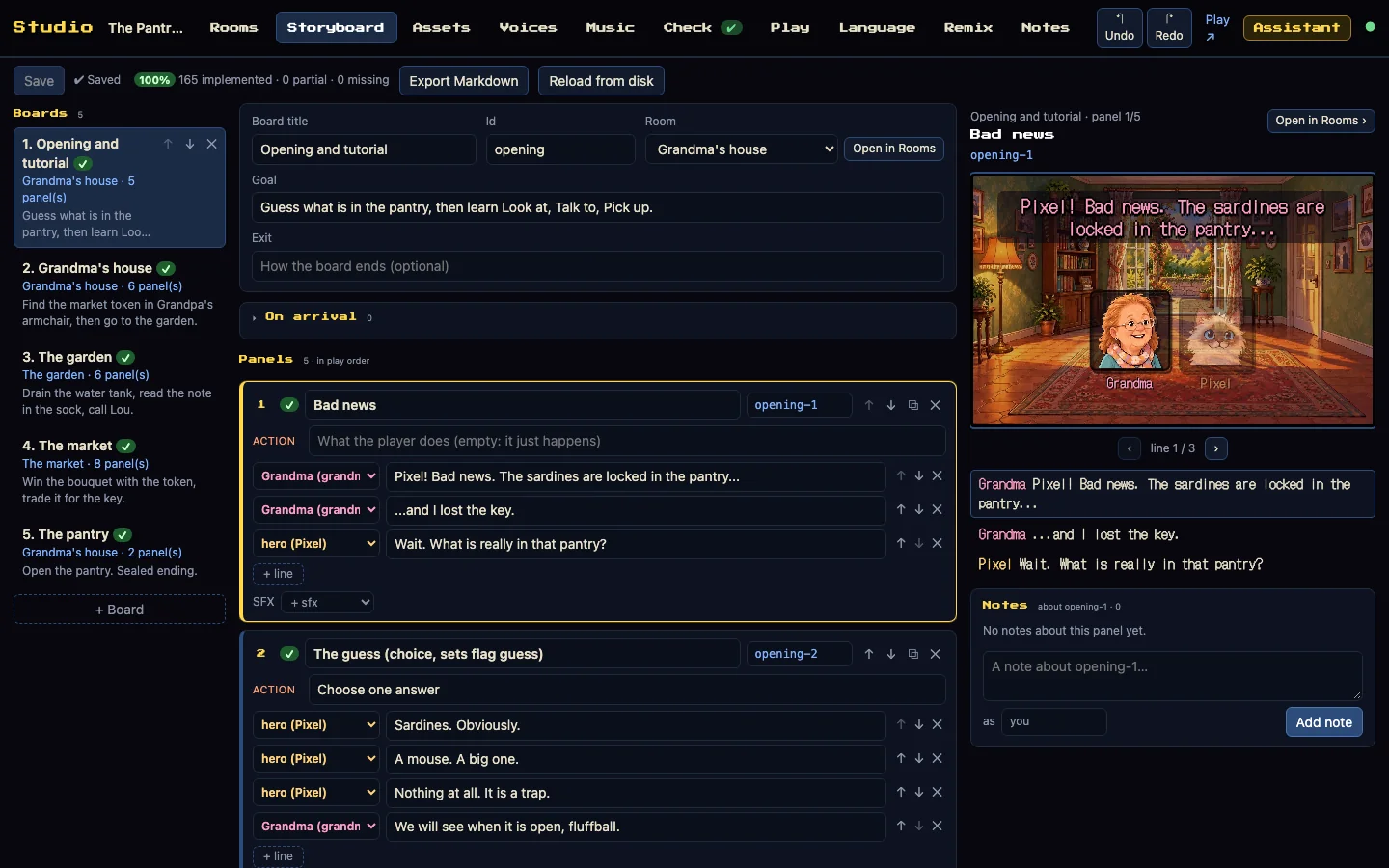
Task: Open the Music tab
Action: [x=610, y=28]
